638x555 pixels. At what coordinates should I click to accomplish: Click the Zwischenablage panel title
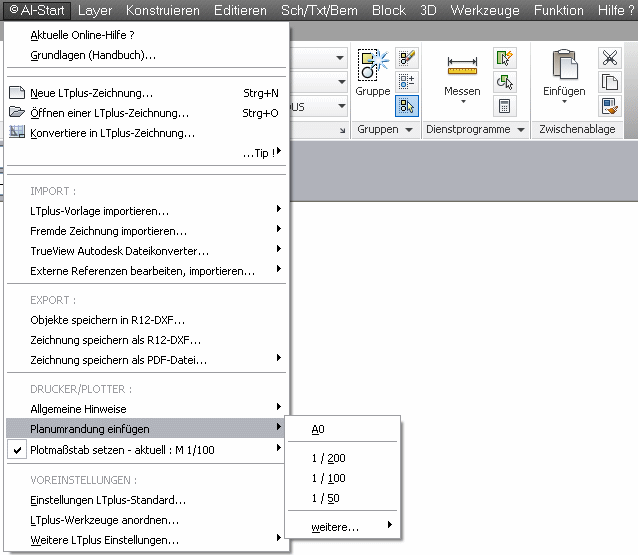(577, 129)
